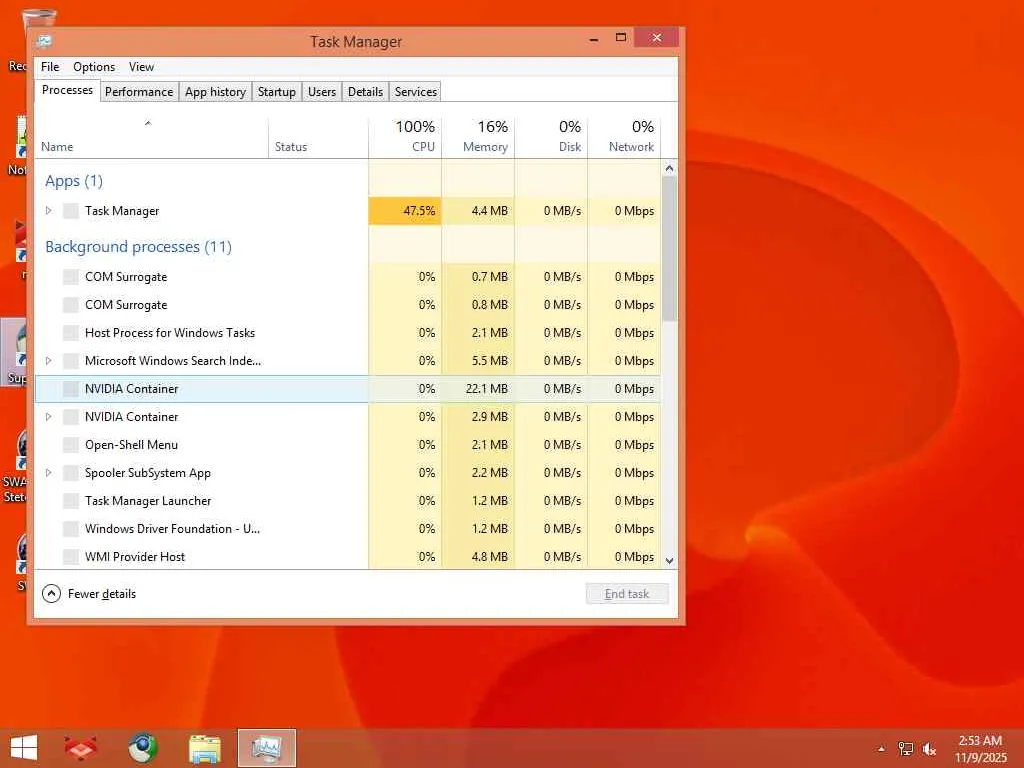Expand Microsoft Windows Search Indexer row
Image resolution: width=1024 pixels, height=768 pixels.
click(48, 361)
